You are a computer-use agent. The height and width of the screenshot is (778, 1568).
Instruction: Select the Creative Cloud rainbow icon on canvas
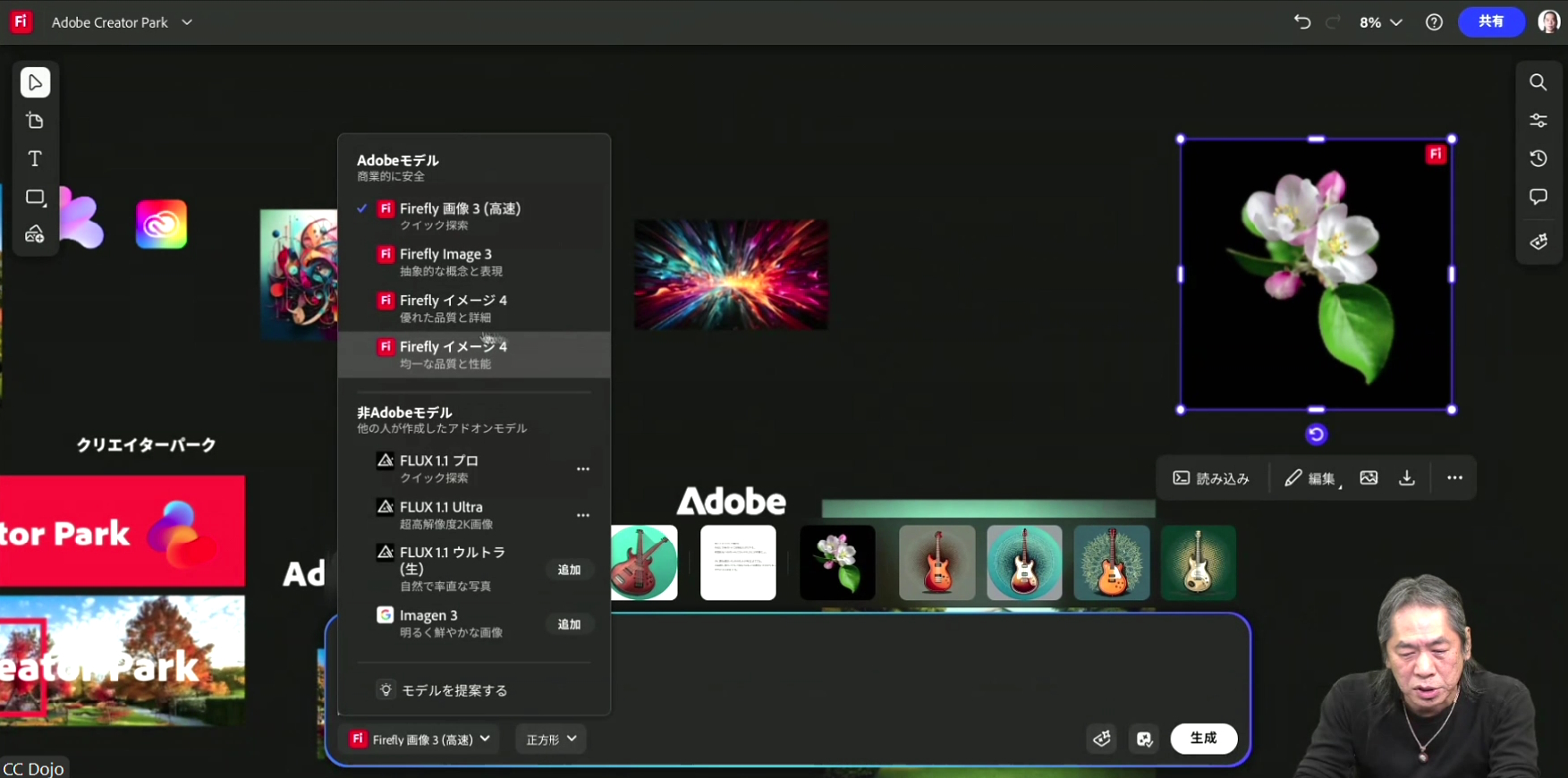(161, 224)
